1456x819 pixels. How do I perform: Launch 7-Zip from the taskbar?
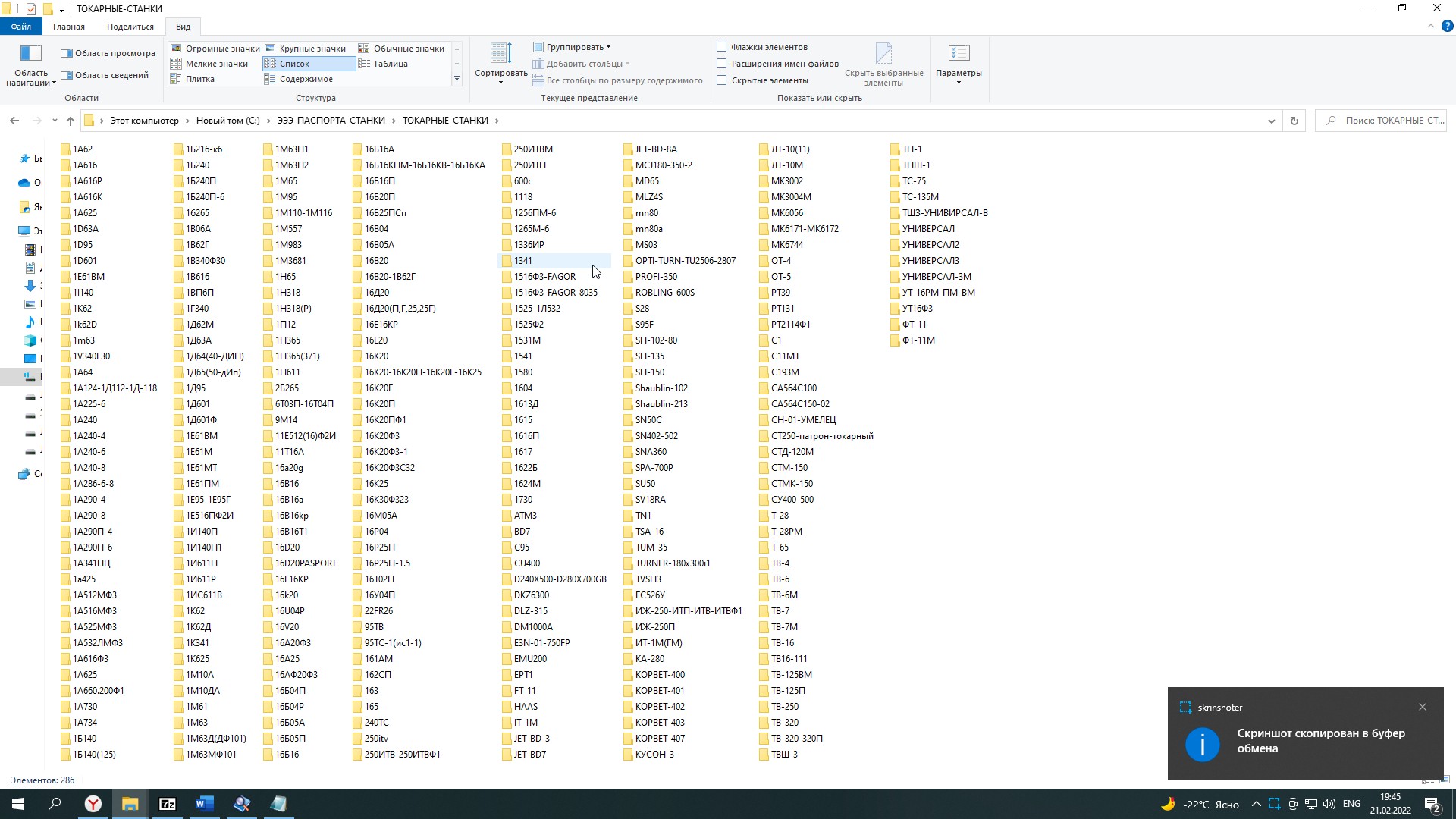coord(167,804)
